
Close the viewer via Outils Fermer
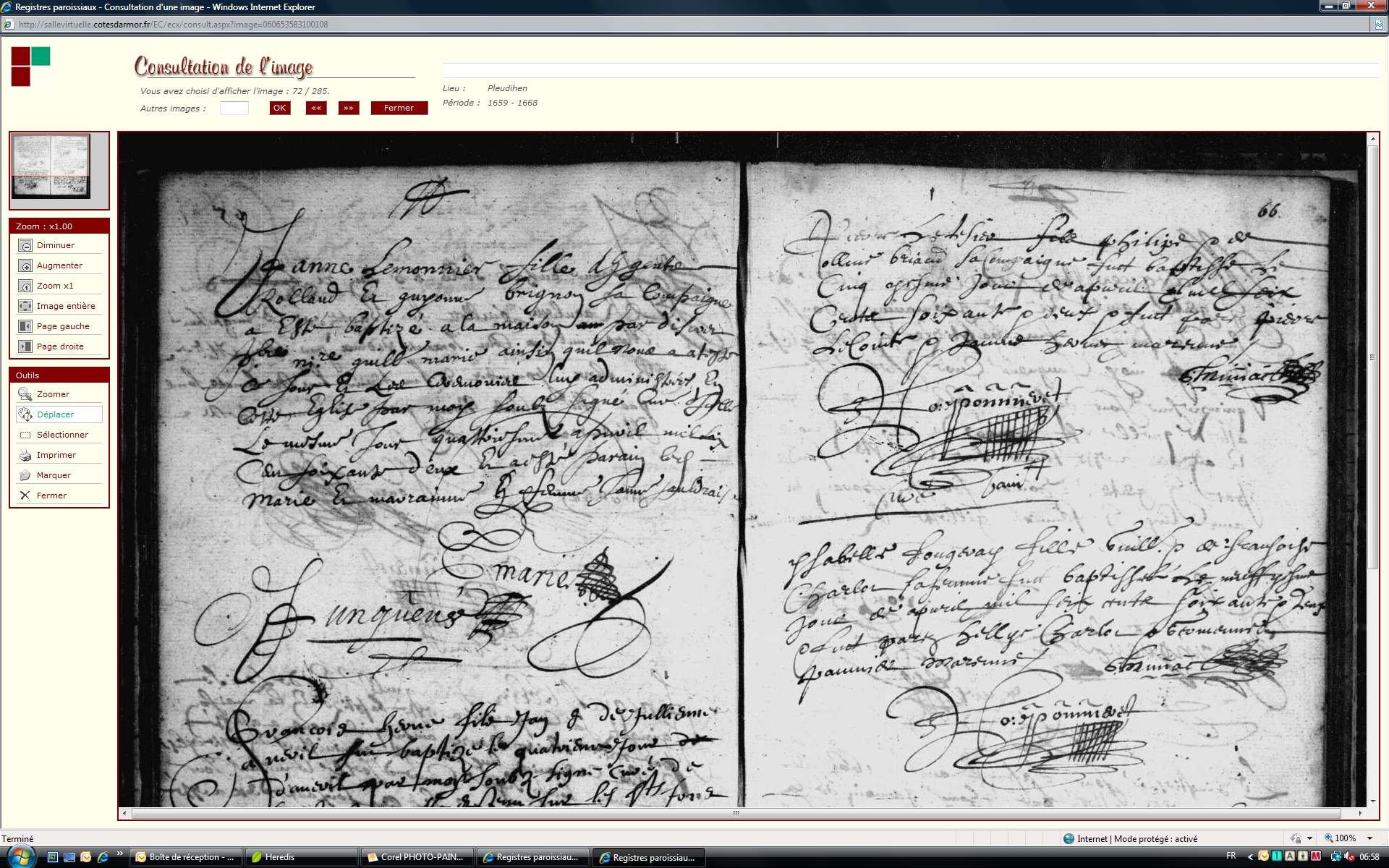(25, 496)
